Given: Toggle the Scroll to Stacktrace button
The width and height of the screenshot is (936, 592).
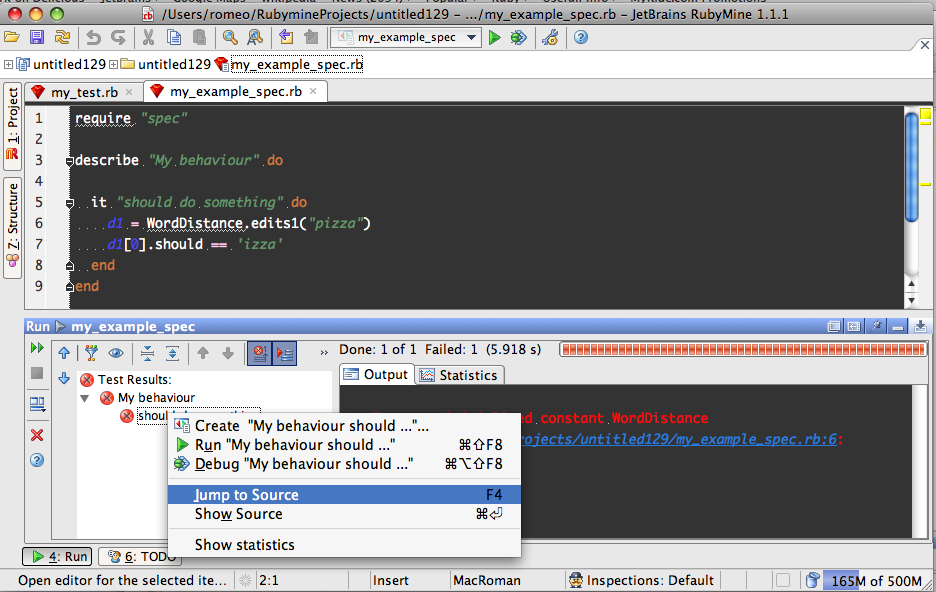Looking at the screenshot, I should point(284,353).
